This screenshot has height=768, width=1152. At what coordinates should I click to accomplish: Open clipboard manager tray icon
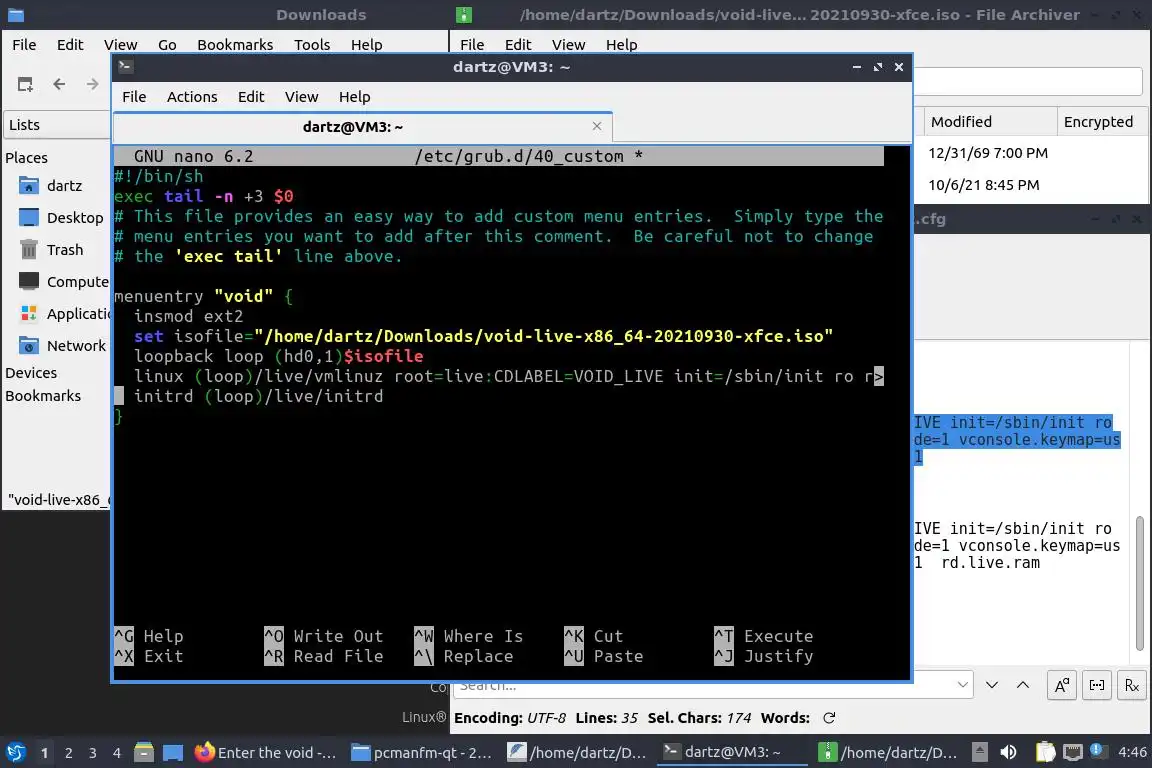tap(1045, 752)
